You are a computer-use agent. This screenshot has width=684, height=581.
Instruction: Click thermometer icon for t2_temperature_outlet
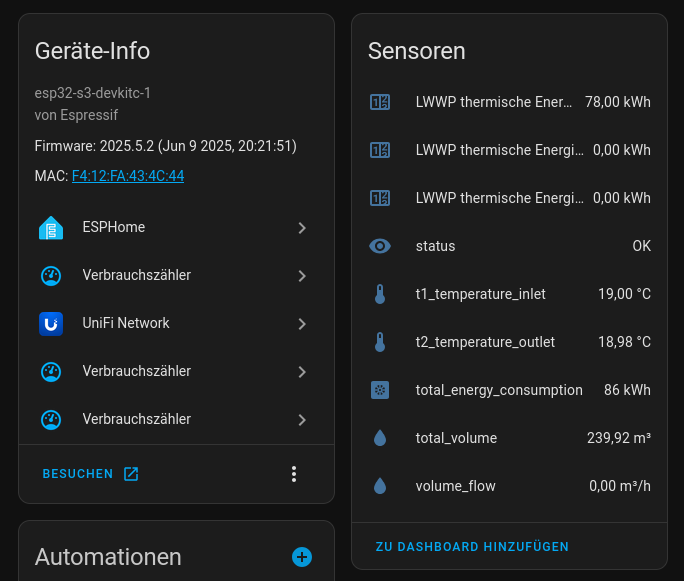[380, 342]
